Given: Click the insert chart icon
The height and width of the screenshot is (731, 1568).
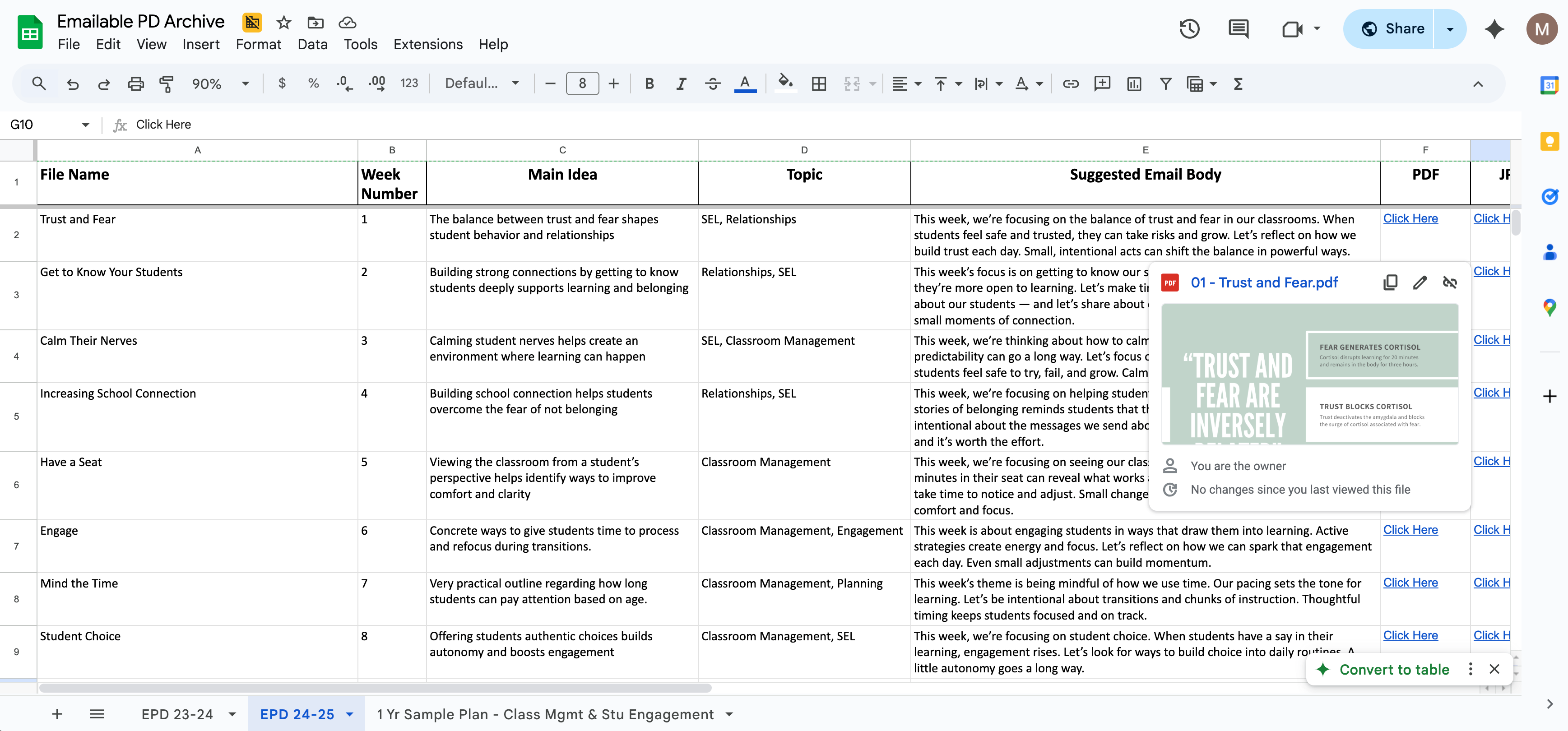Looking at the screenshot, I should [1133, 83].
